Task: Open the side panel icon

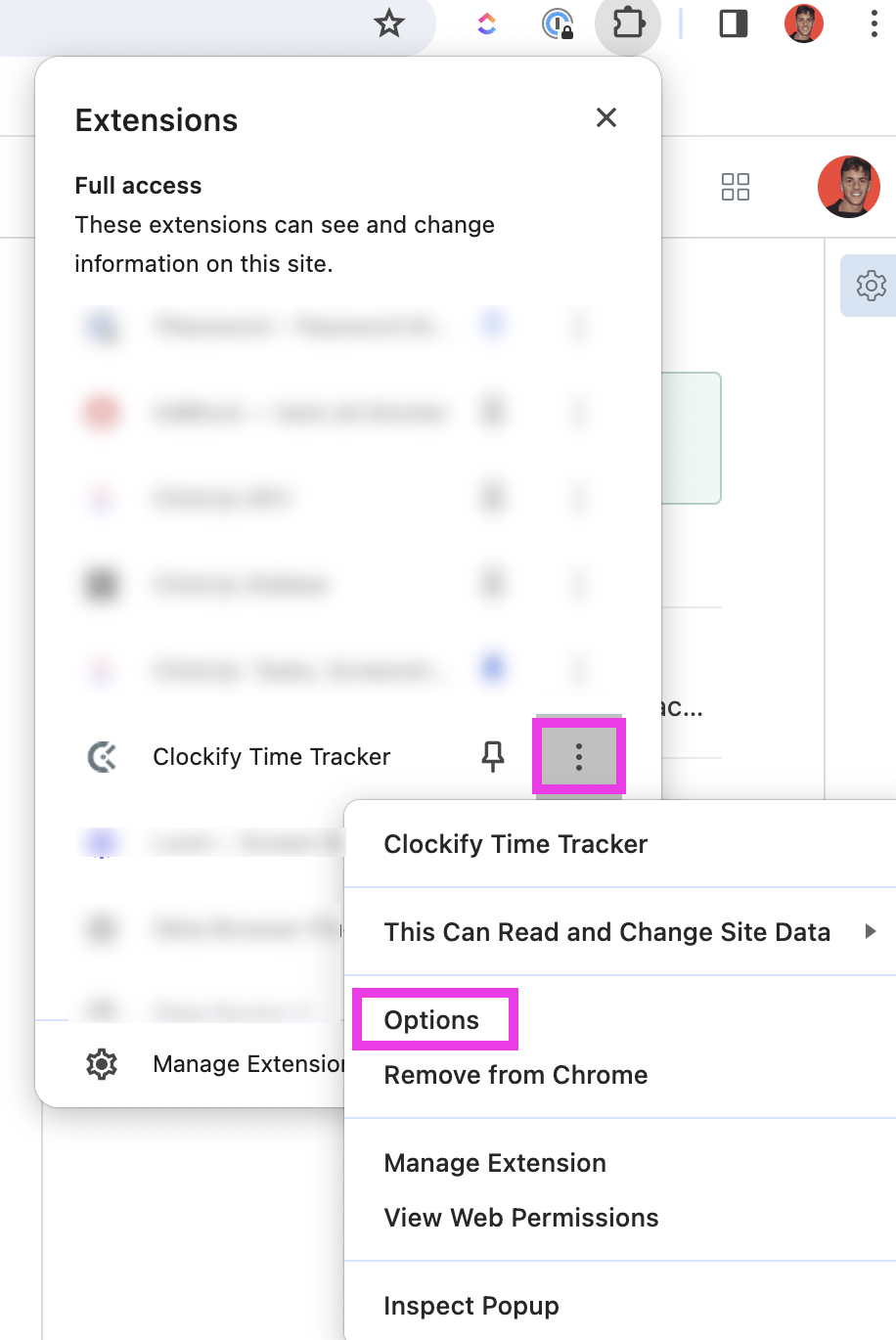Action: (733, 23)
